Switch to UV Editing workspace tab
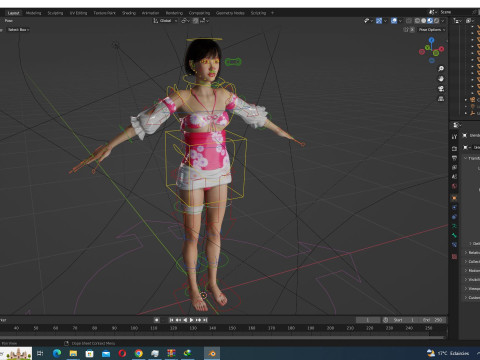The image size is (480, 360). (78, 13)
